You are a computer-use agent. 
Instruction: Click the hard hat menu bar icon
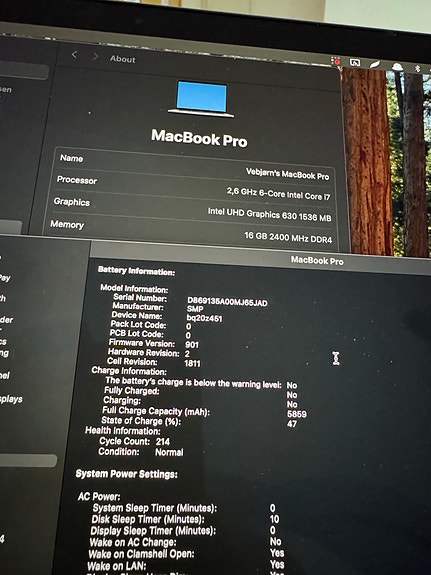(x=397, y=67)
